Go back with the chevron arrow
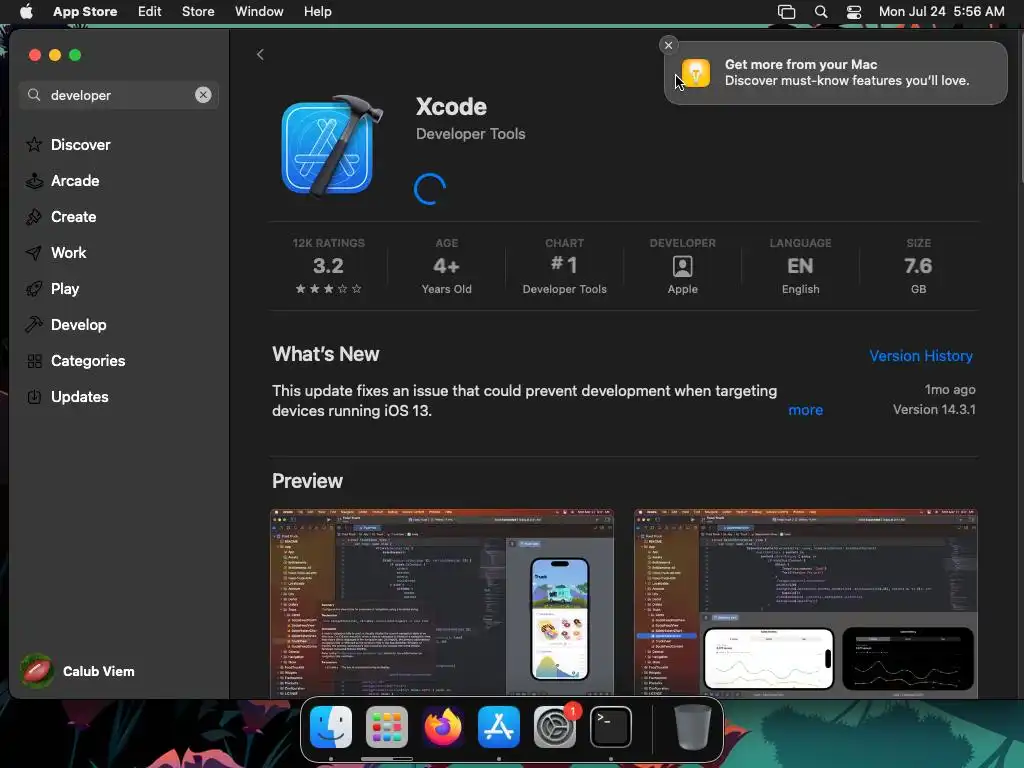Viewport: 1024px width, 768px height. (260, 54)
